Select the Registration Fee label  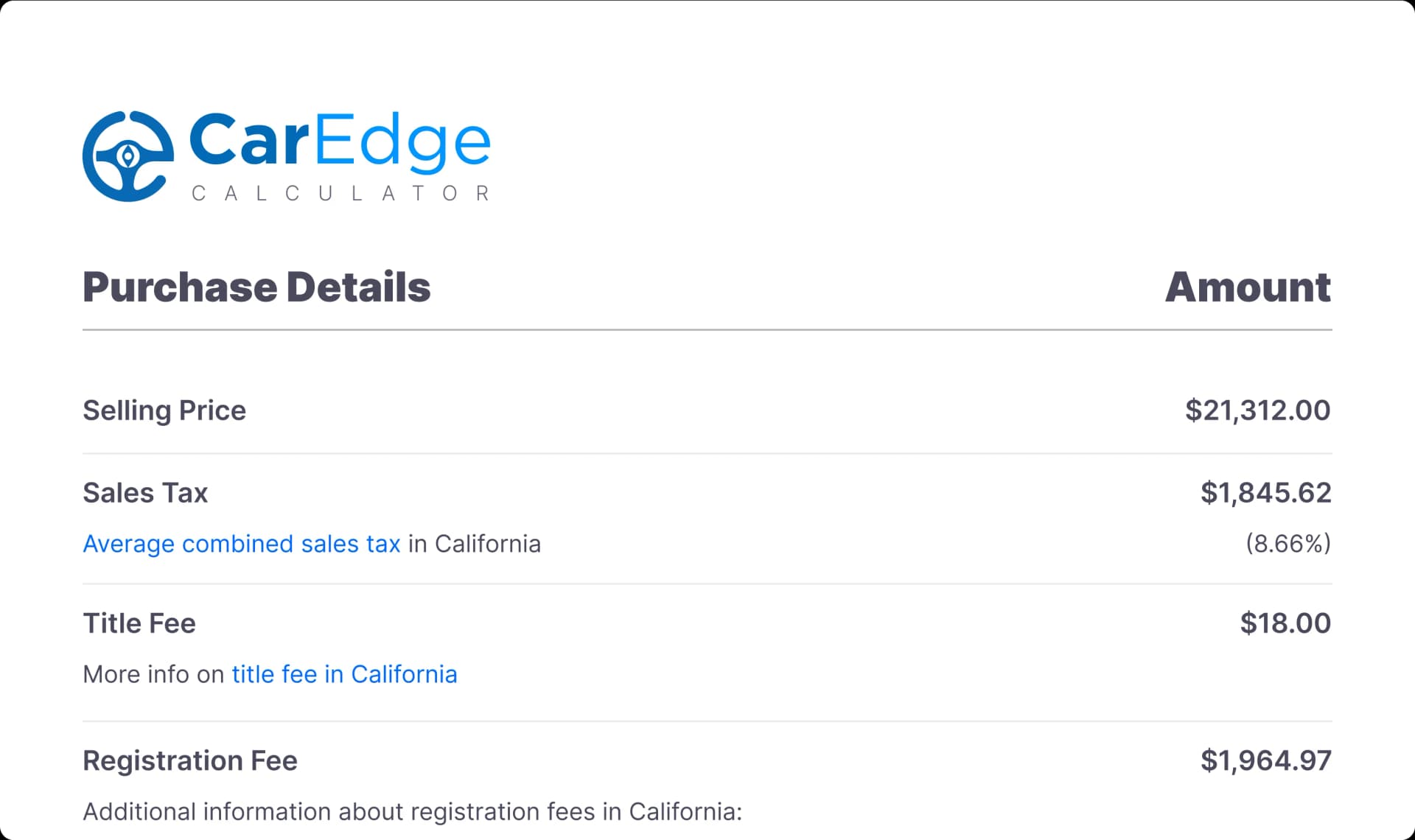(190, 760)
